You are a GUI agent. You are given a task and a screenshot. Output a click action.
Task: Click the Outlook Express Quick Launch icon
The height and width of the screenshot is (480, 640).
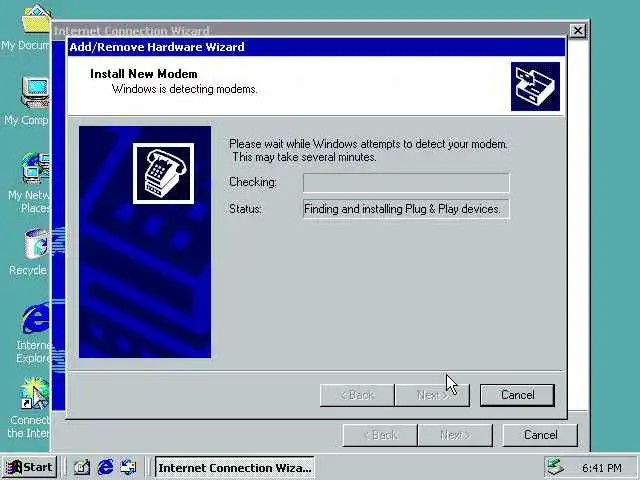click(128, 467)
